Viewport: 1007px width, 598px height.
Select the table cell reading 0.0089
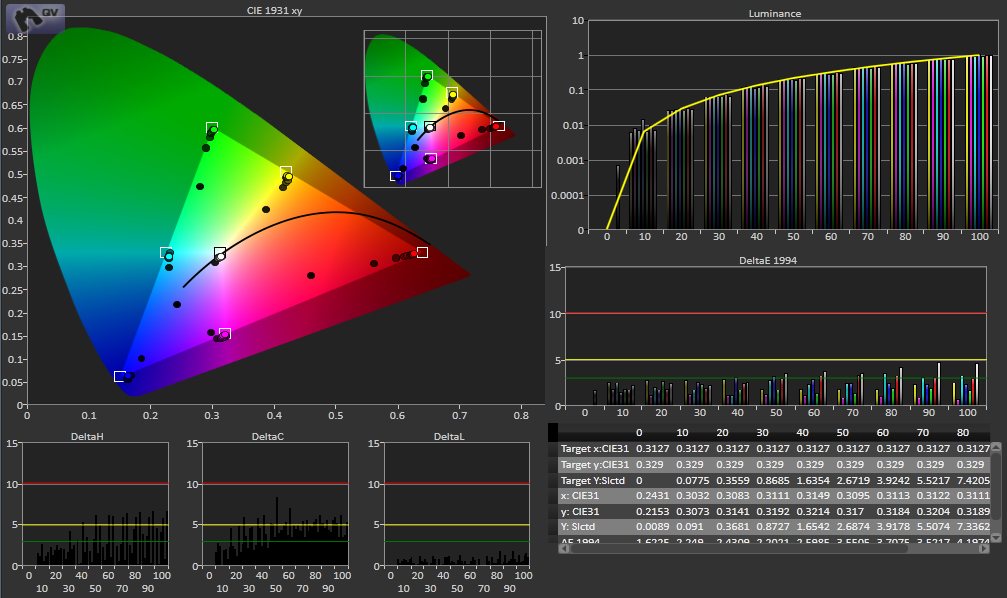(x=652, y=527)
